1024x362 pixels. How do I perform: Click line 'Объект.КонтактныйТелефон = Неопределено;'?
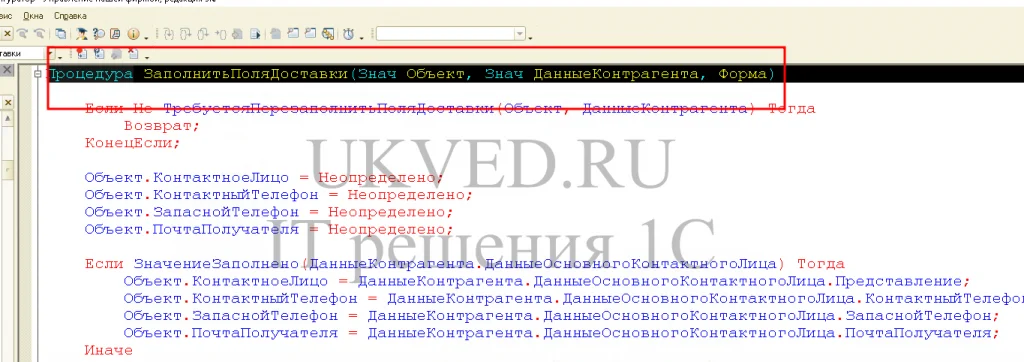[278, 195]
